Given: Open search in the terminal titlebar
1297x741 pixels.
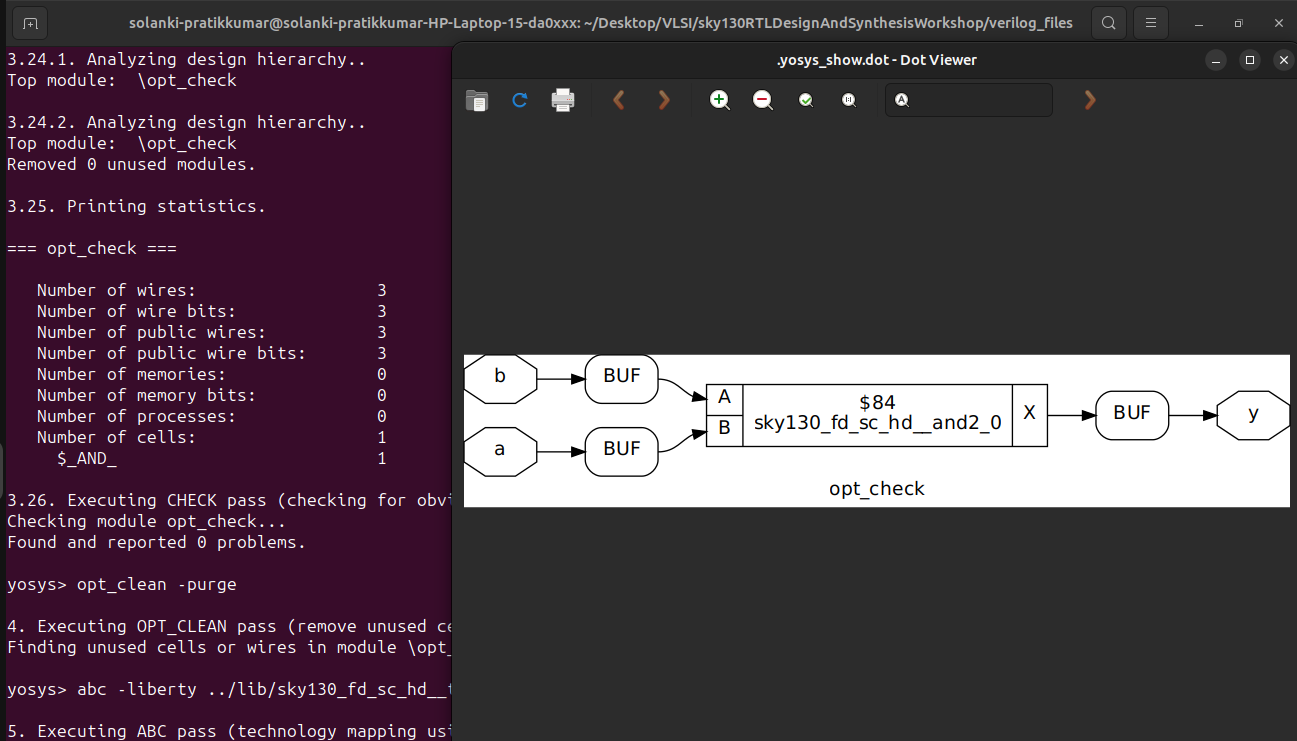Looking at the screenshot, I should pyautogui.click(x=1108, y=22).
